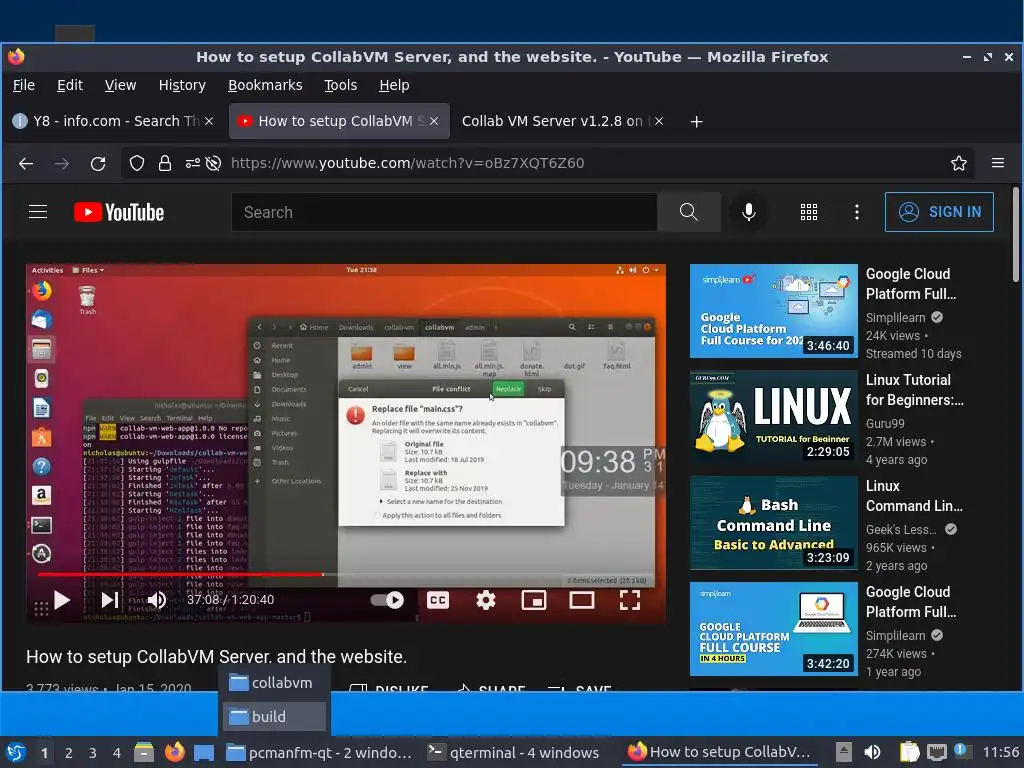1024x768 pixels.
Task: Open Google Cloud Platform 3:46:40 thumbnail
Action: (x=774, y=311)
